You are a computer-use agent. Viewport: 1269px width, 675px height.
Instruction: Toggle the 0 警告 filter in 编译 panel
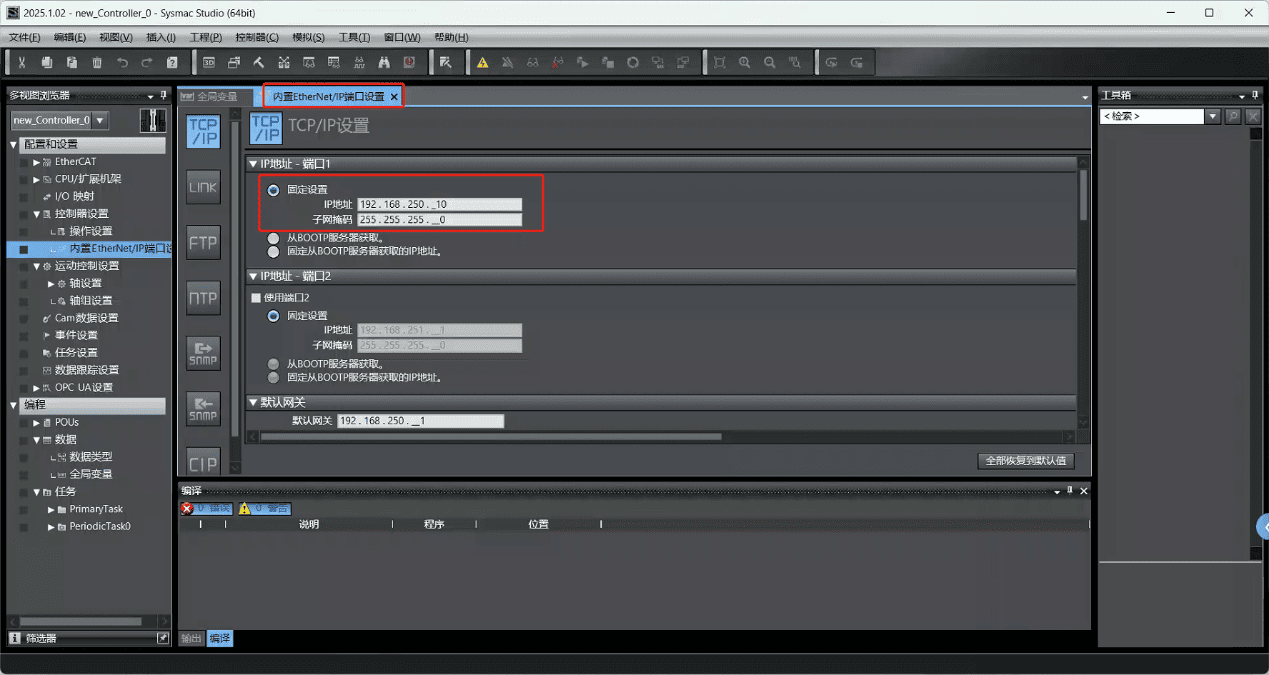coord(264,508)
